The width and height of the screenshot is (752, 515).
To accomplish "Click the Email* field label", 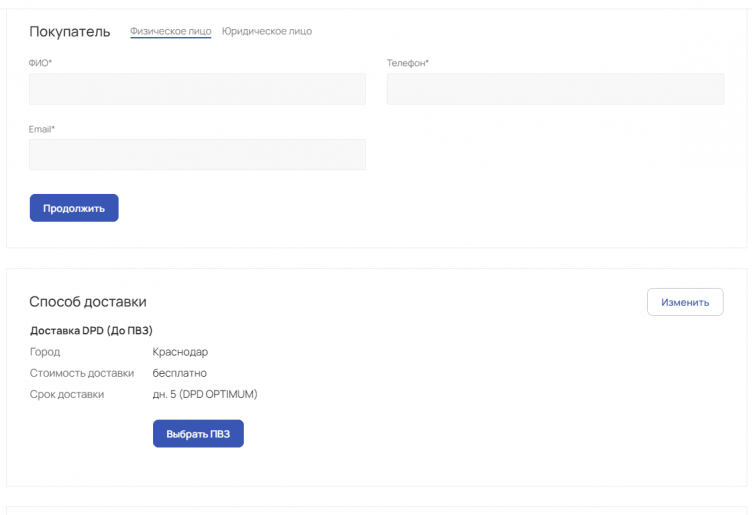I will click(42, 129).
